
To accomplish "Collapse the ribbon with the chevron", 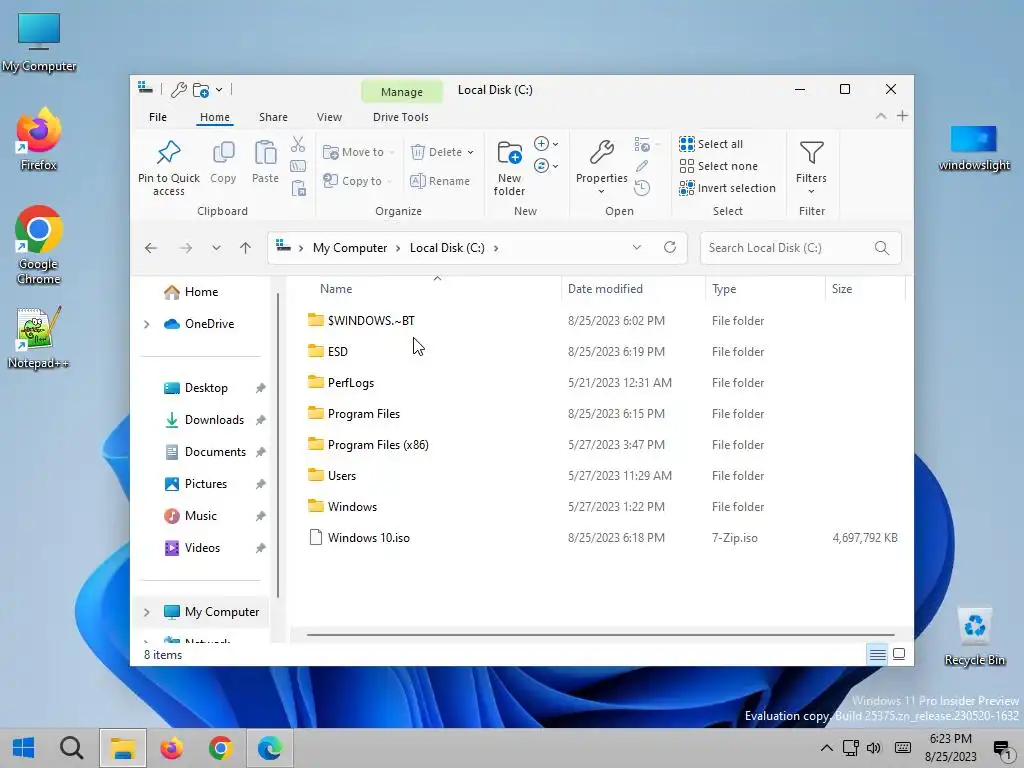I will click(x=881, y=116).
